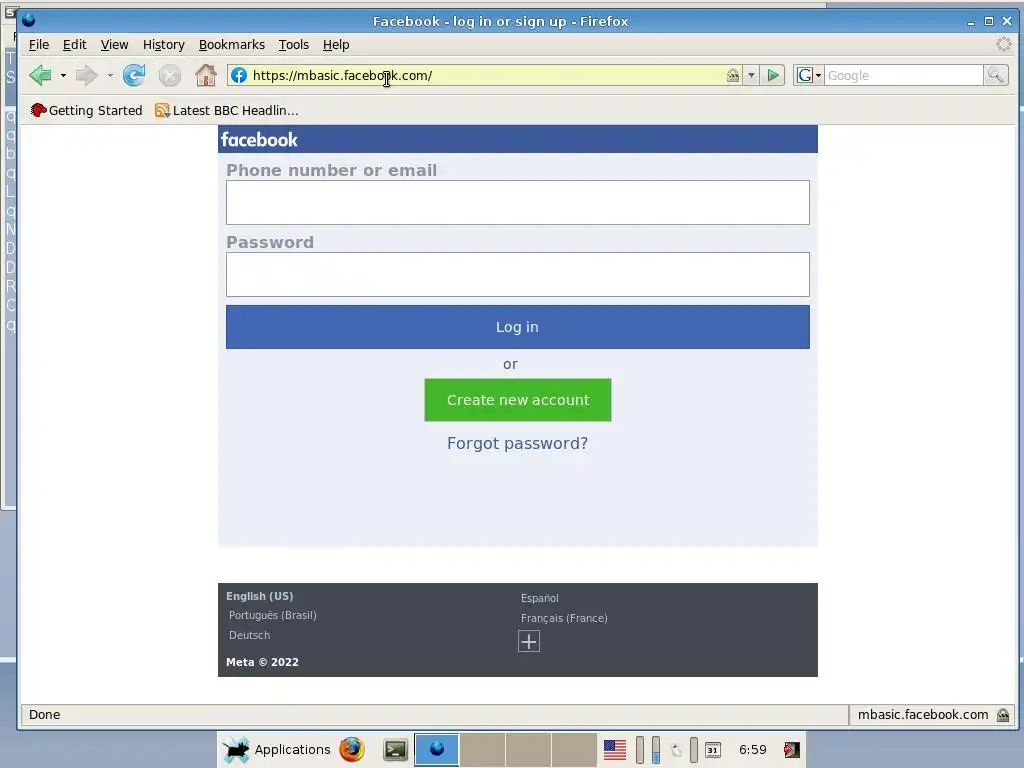Close the Firefox window
The width and height of the screenshot is (1024, 768).
pos(1007,22)
